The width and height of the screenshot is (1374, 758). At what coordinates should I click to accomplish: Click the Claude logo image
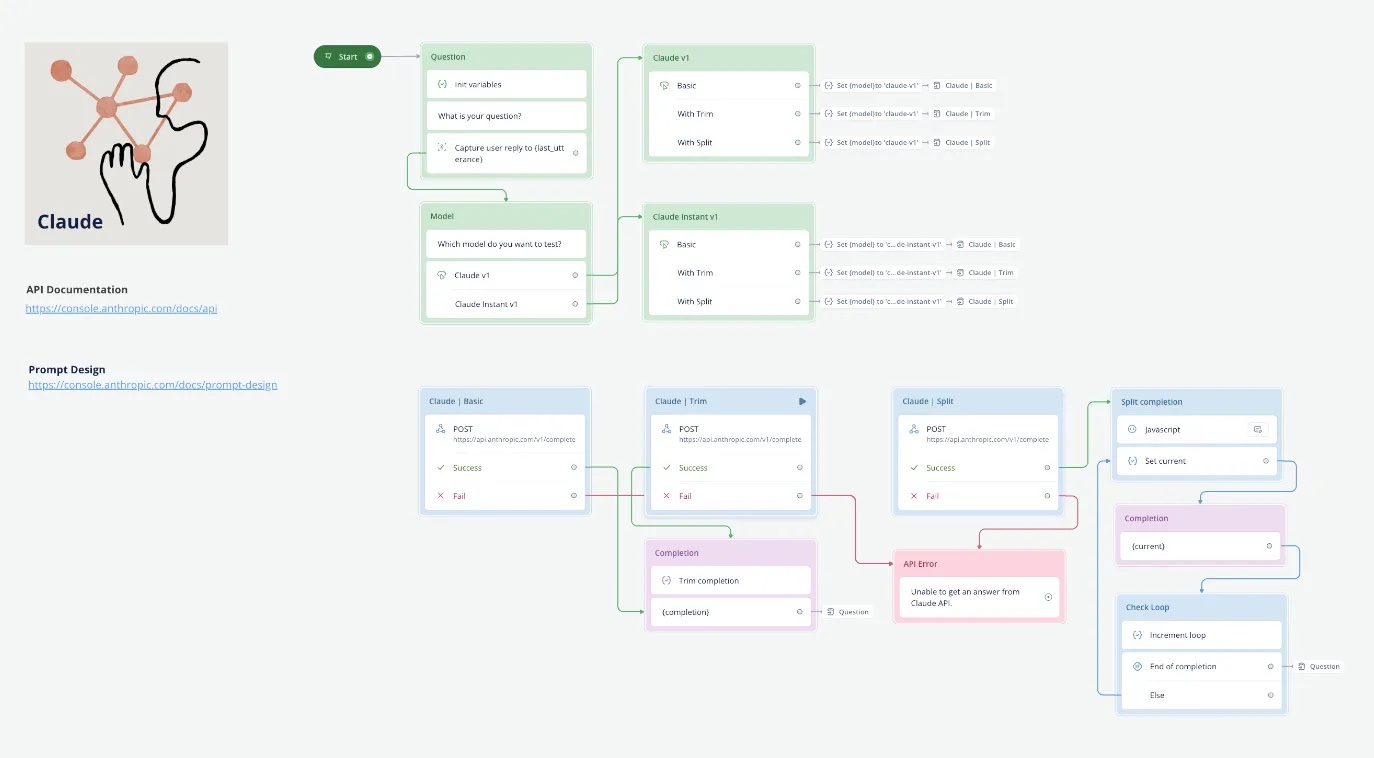coord(127,143)
